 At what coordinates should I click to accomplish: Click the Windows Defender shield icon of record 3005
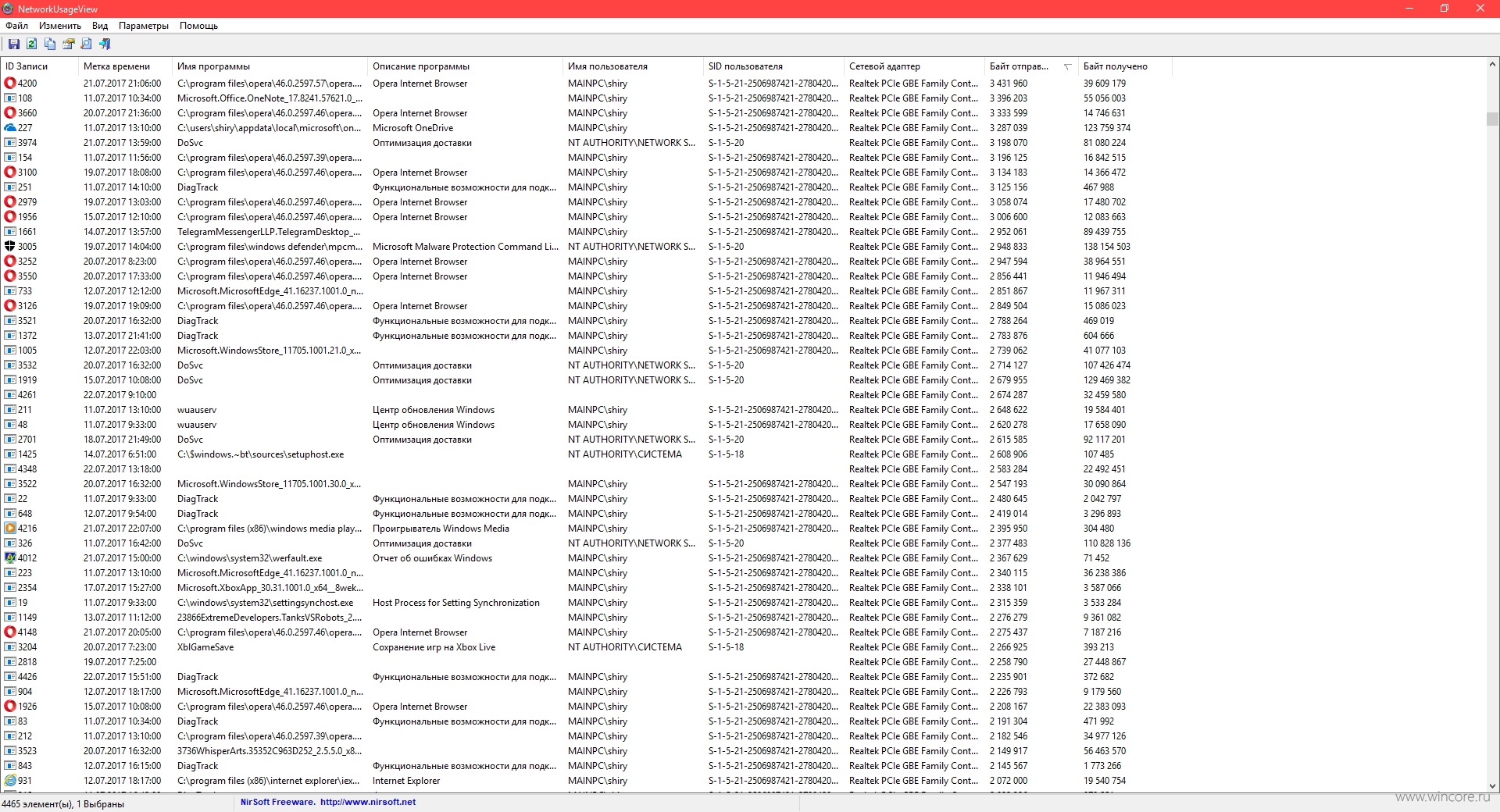[x=10, y=246]
